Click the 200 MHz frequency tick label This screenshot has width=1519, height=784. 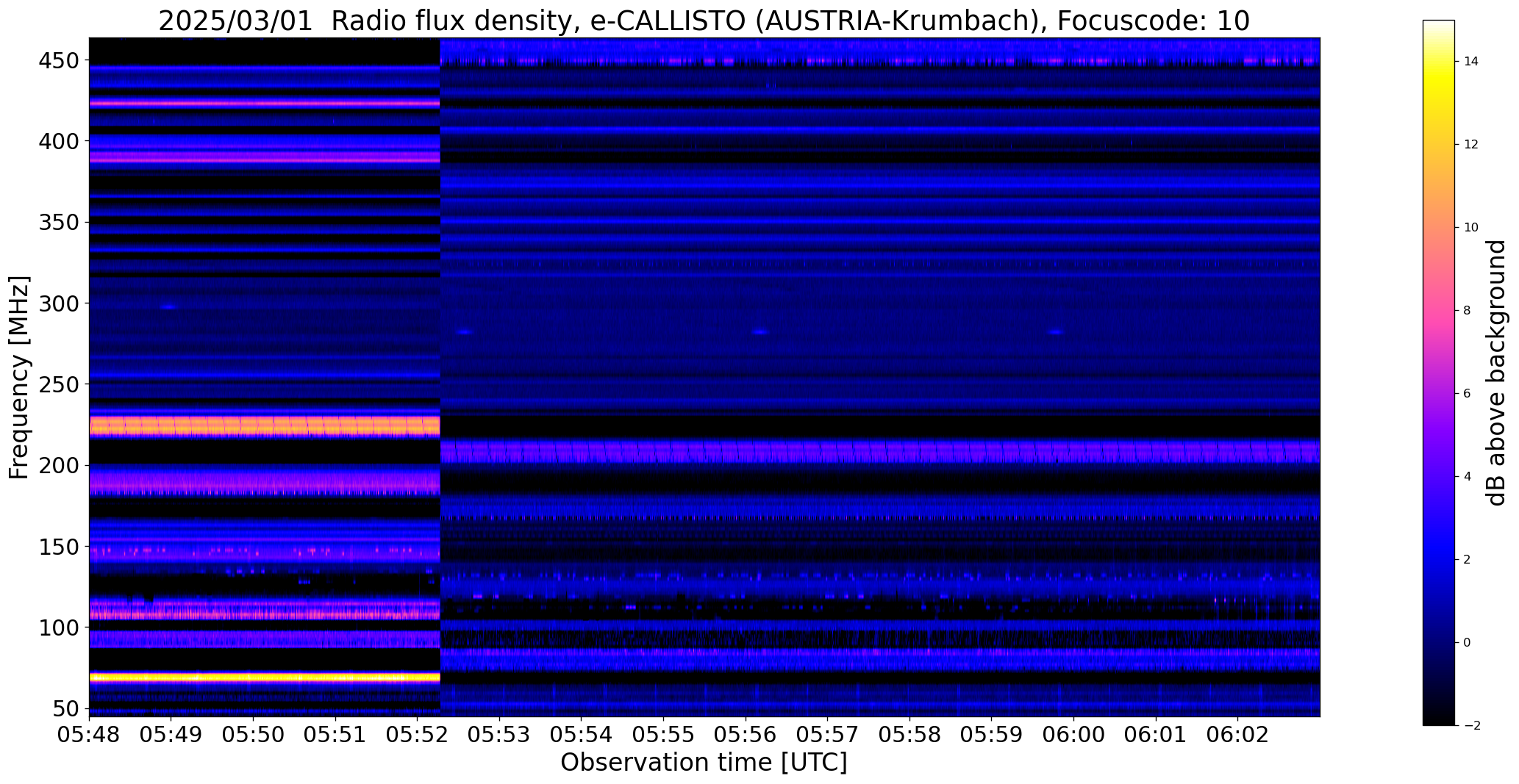58,466
